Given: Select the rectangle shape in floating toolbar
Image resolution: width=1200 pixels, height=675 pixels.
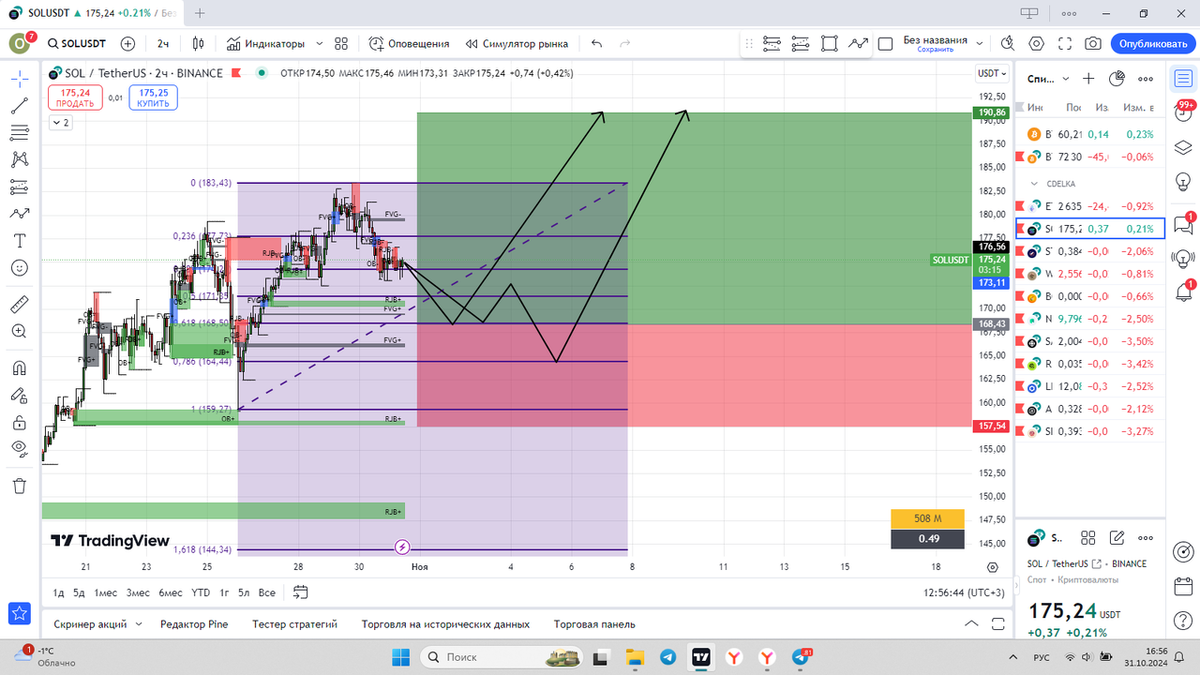Looking at the screenshot, I should click(829, 44).
